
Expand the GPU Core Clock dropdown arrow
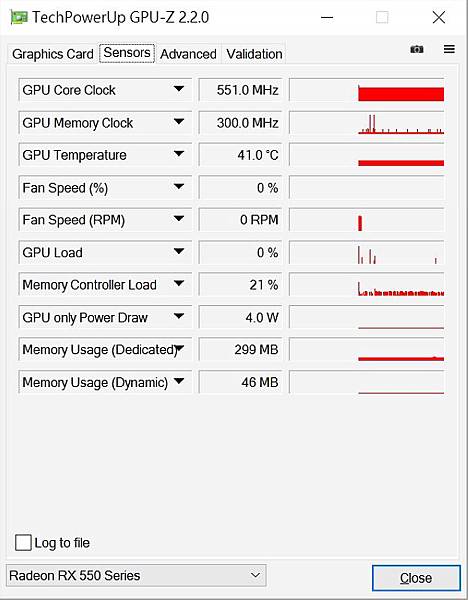pyautogui.click(x=179, y=90)
